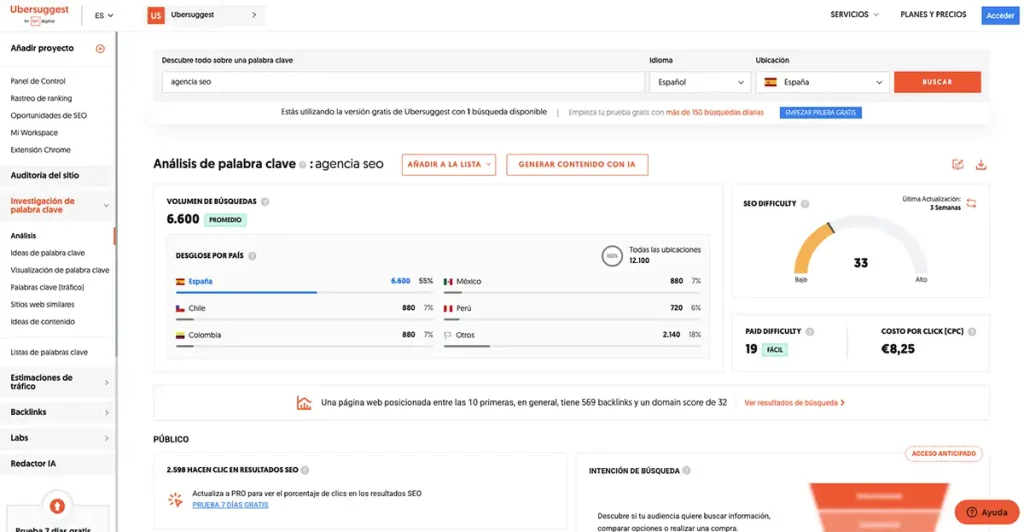
Task: Open Ideas de contenido
Action: point(42,322)
